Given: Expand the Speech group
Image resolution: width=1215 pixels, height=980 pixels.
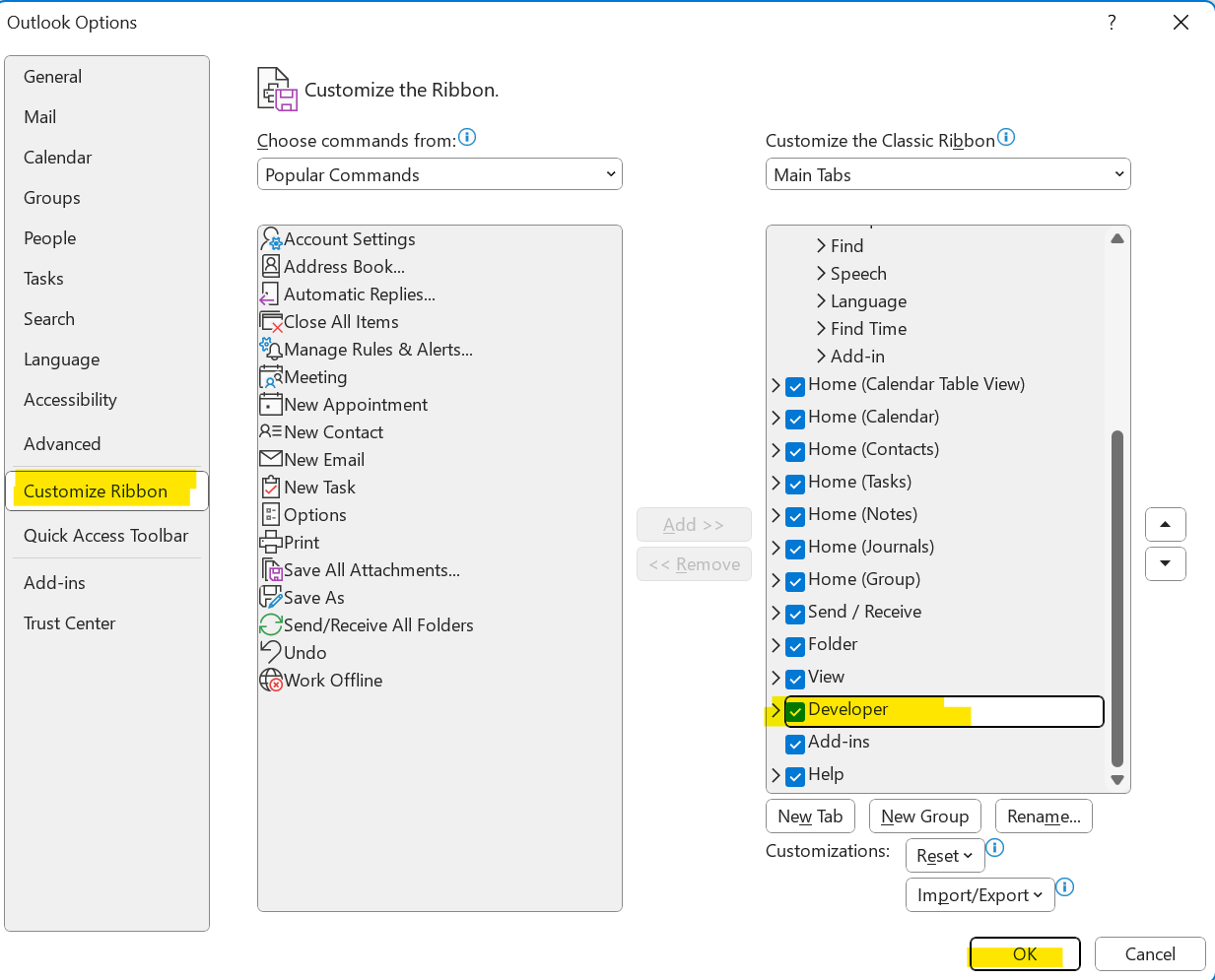Looking at the screenshot, I should point(821,274).
